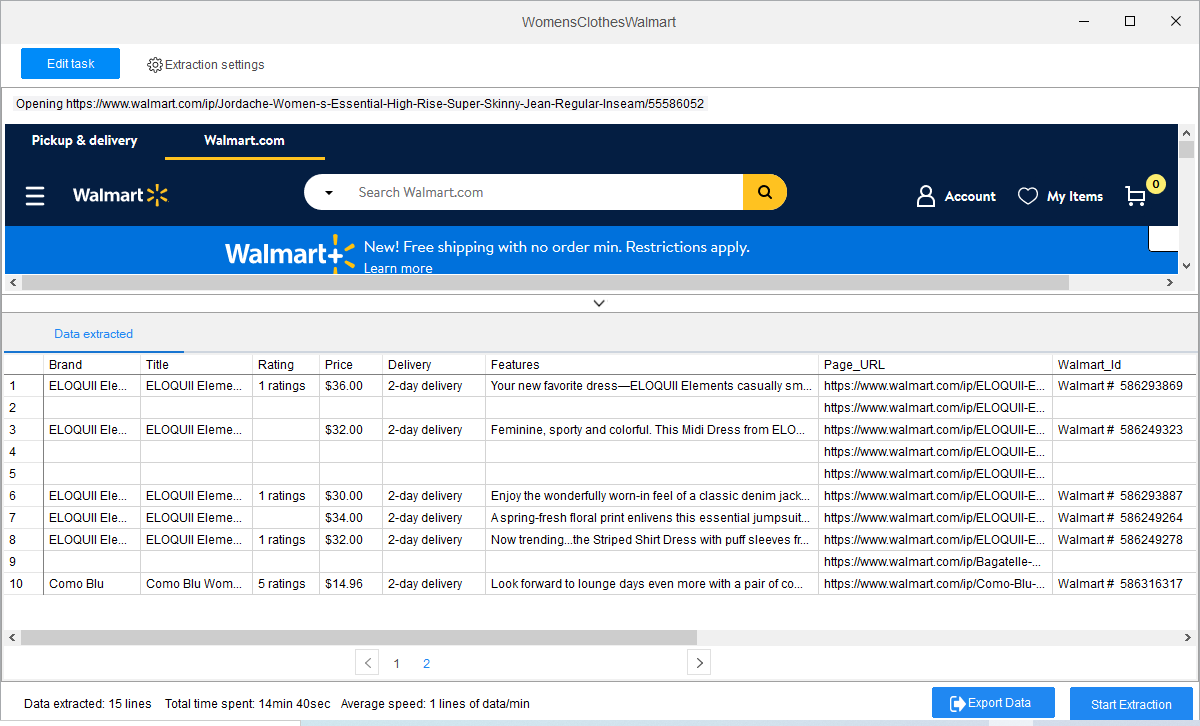Go to next data page arrow

pos(699,662)
